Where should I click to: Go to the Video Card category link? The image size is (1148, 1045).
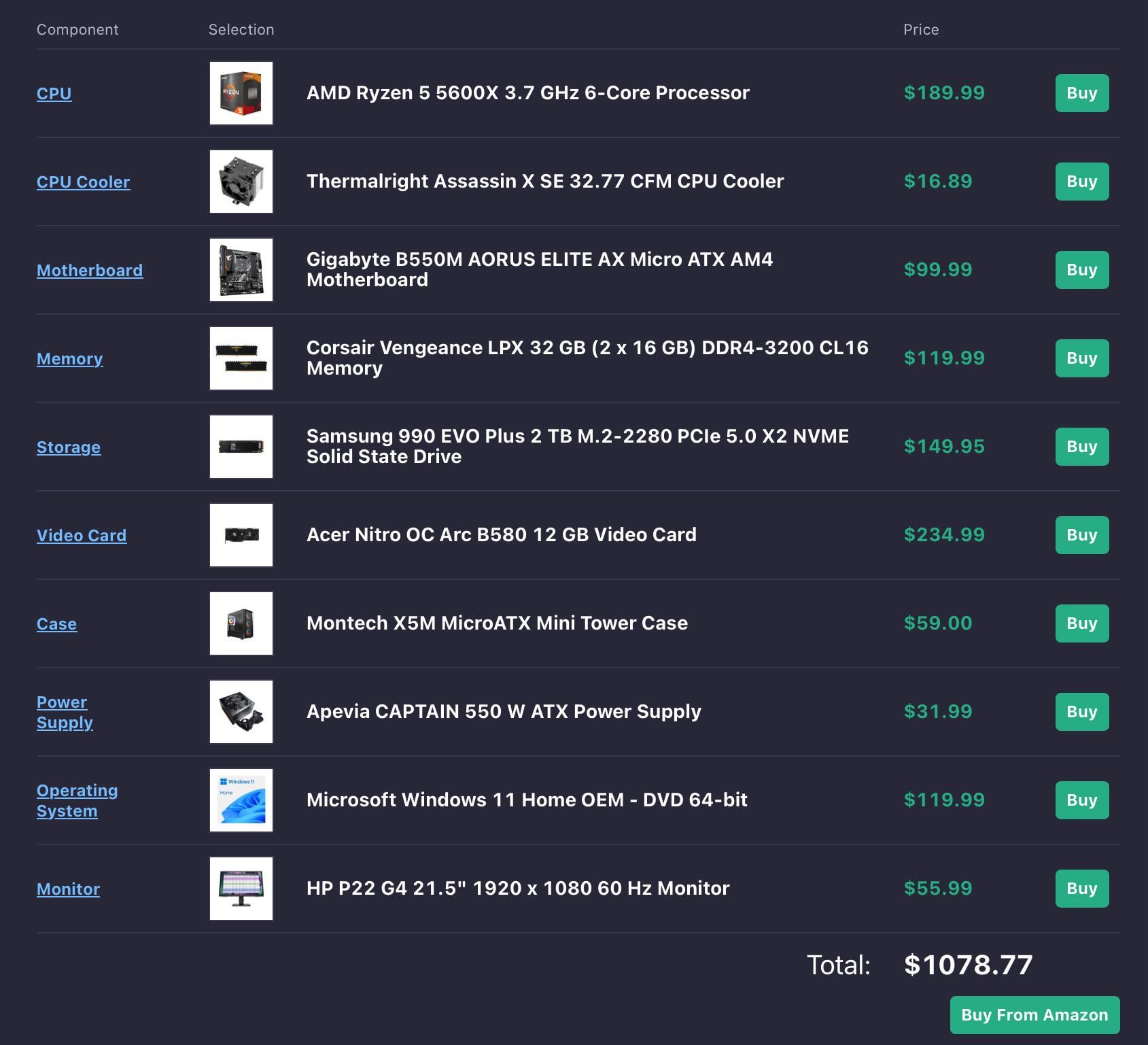coord(81,536)
